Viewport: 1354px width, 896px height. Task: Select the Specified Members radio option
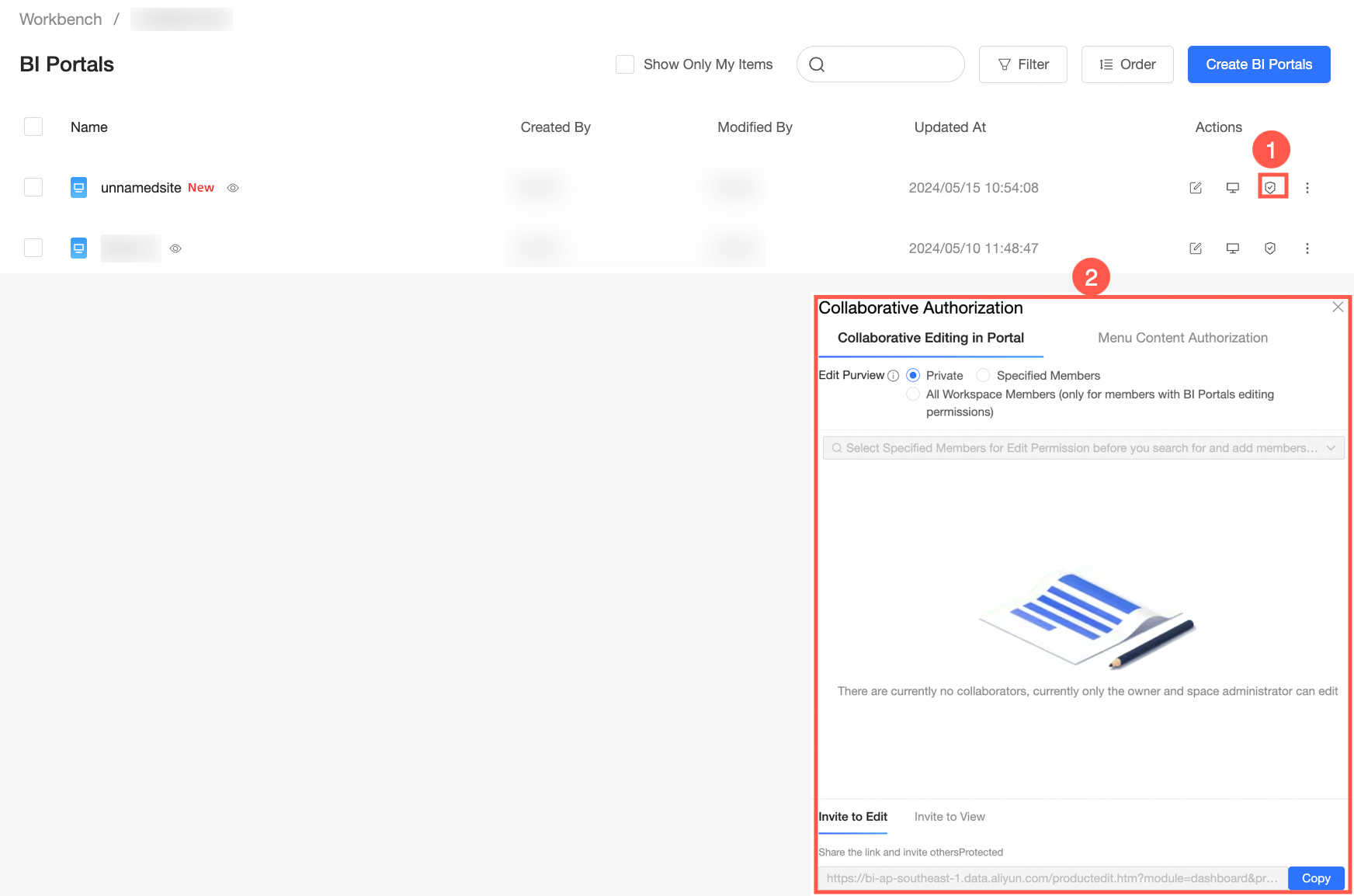[984, 375]
